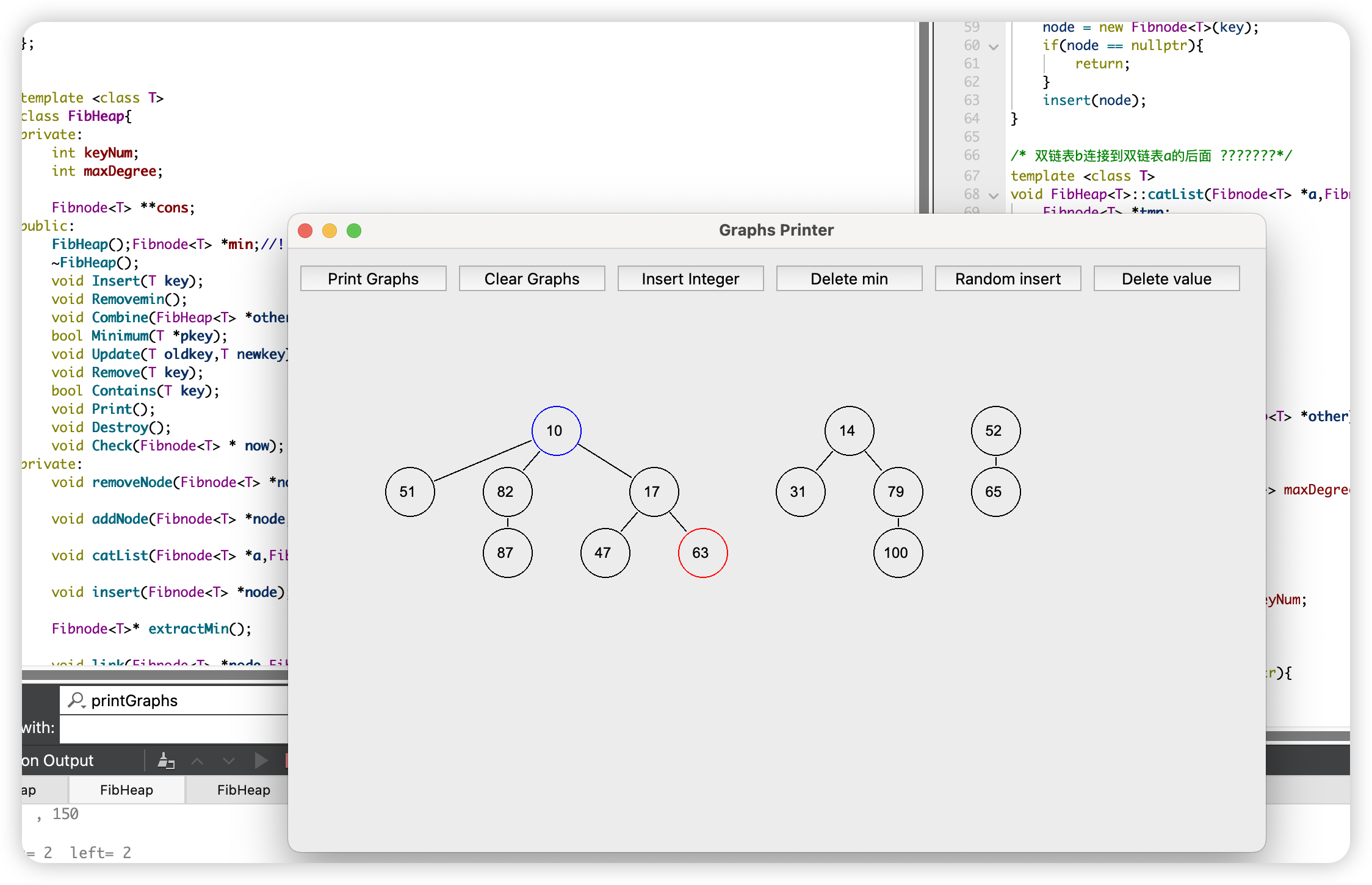The image size is (1372, 885).
Task: Select the blue node 10
Action: point(556,431)
